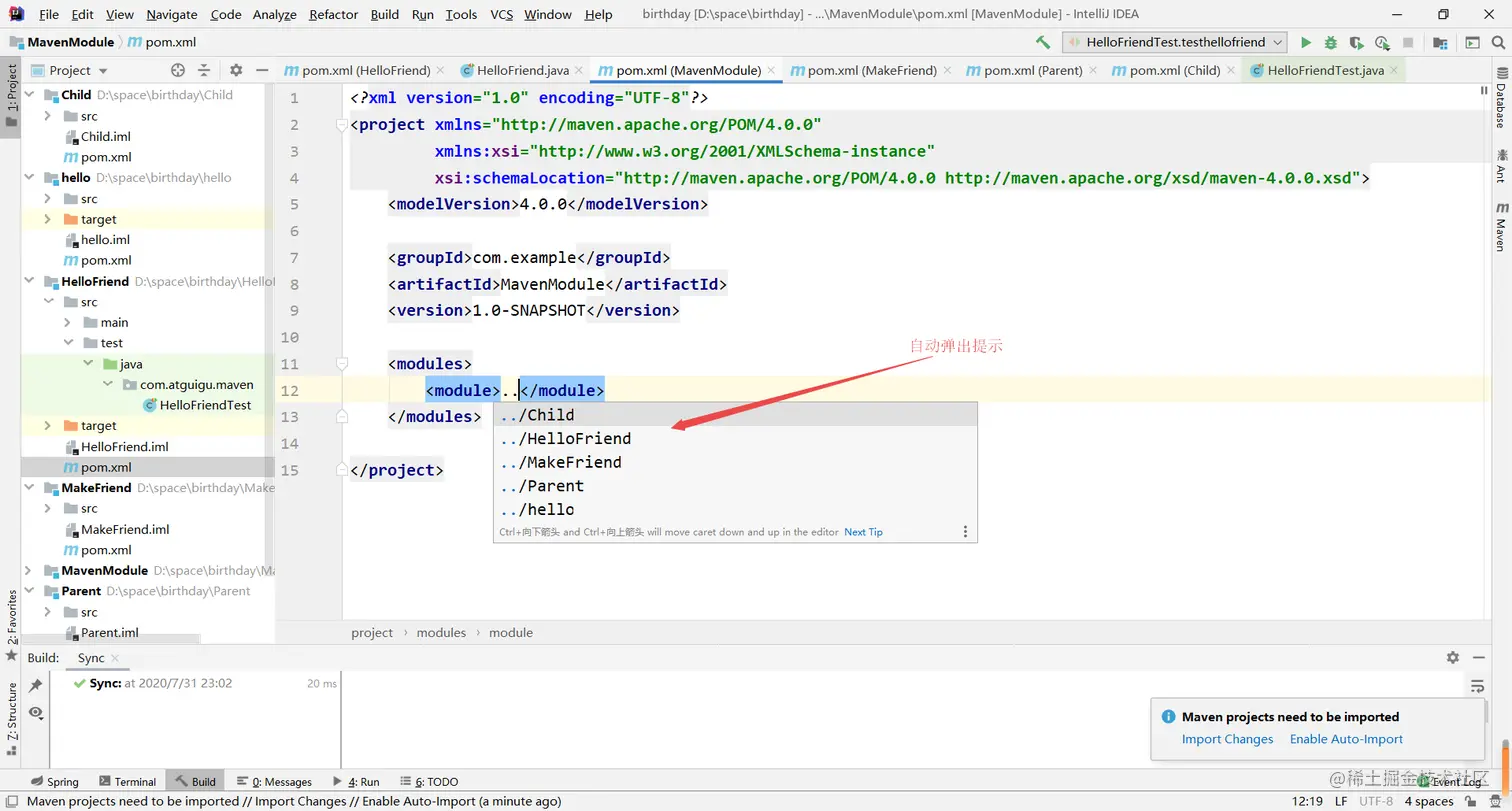Screen dimensions: 1512x811
Task: Toggle the tool window bars button in the status bar
Action: coord(11,801)
